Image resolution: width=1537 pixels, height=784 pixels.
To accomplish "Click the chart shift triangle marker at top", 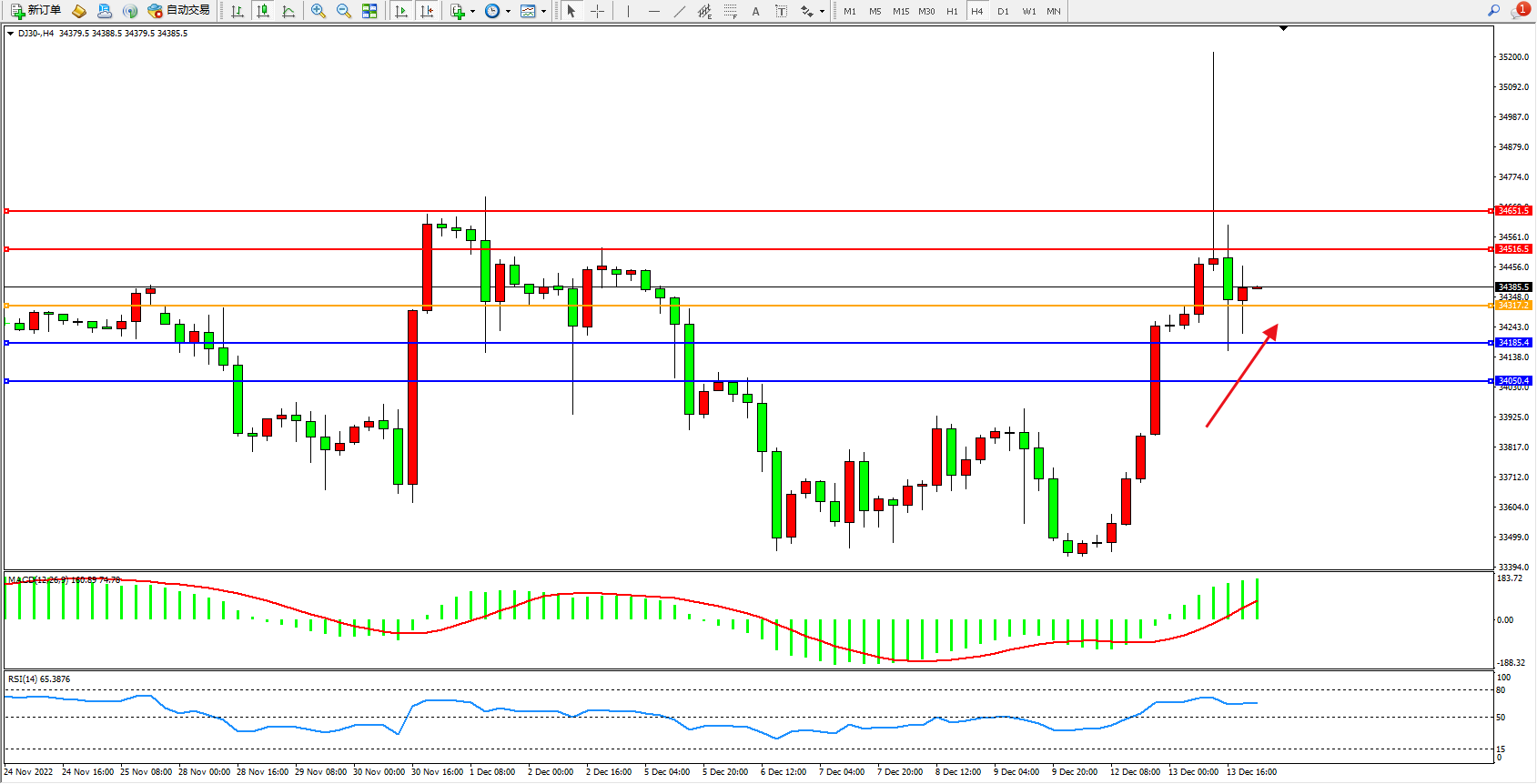I will click(x=1283, y=29).
